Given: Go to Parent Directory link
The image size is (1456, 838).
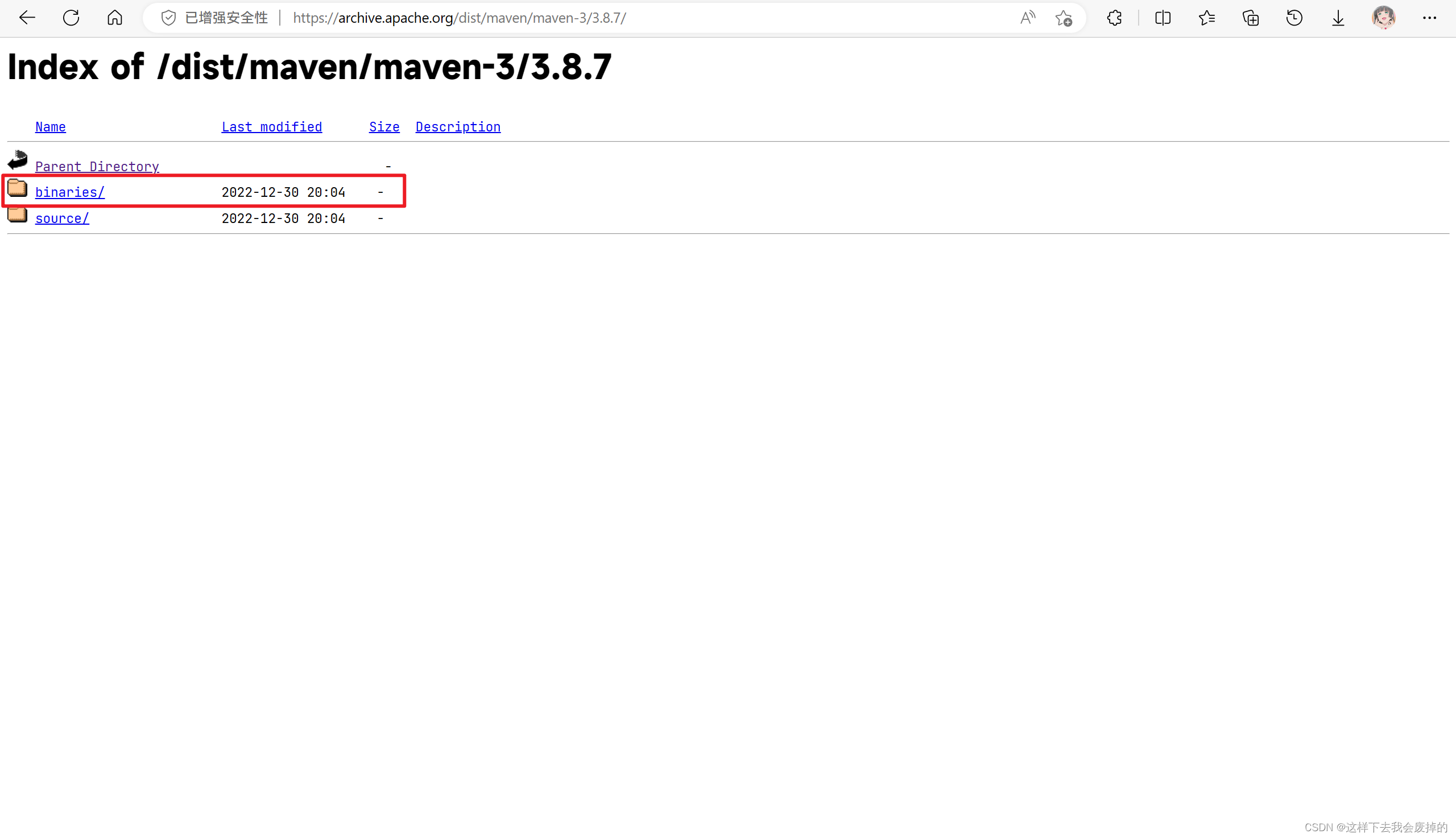Looking at the screenshot, I should [97, 166].
